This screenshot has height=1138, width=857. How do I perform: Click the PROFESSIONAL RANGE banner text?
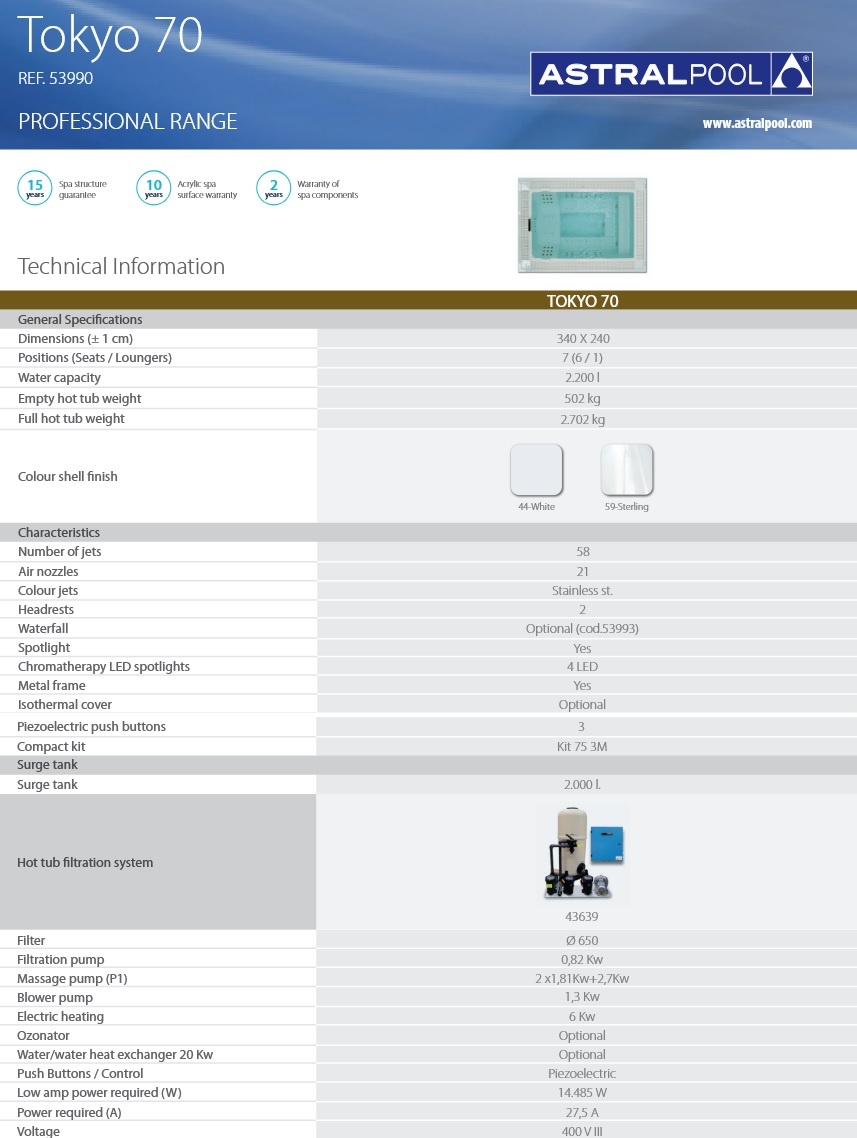[x=128, y=122]
